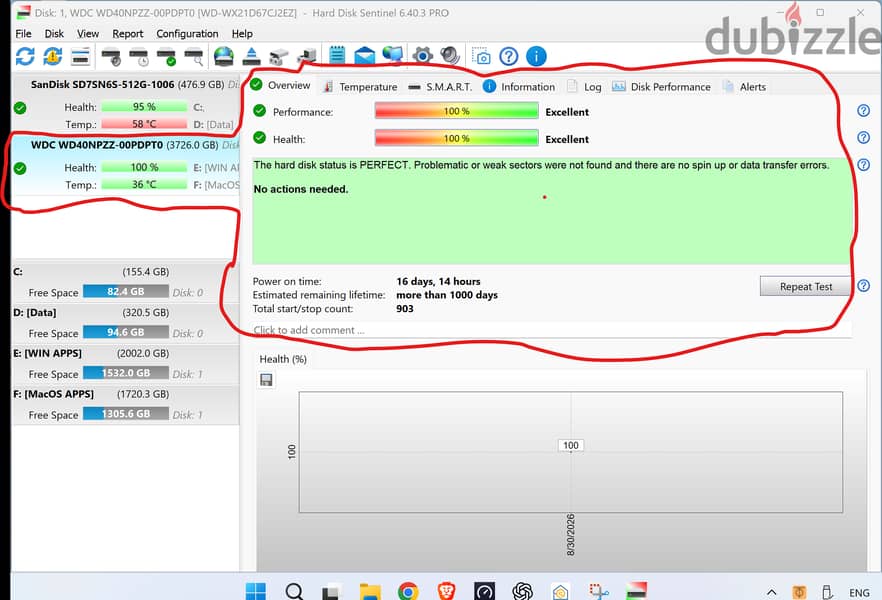
Task: Click the Performance 100 % gradient bar
Action: 456,111
